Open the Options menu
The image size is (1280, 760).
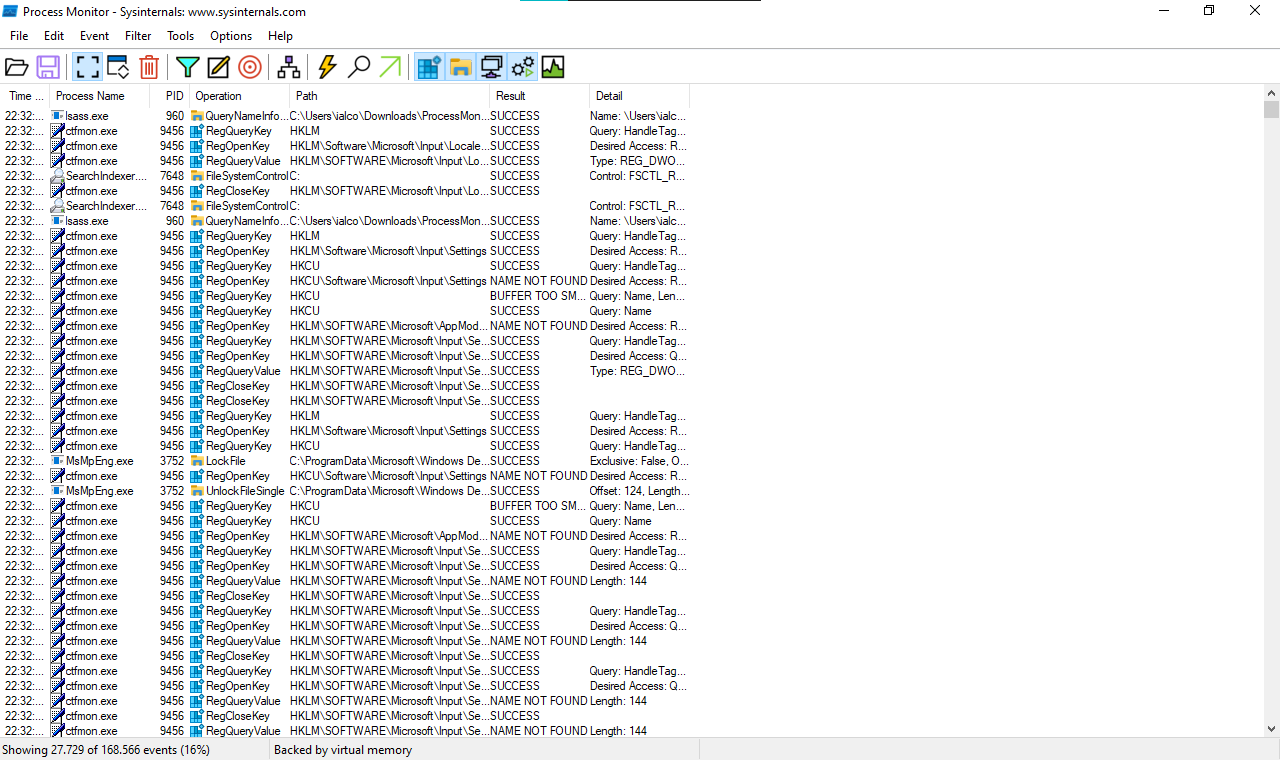click(231, 36)
